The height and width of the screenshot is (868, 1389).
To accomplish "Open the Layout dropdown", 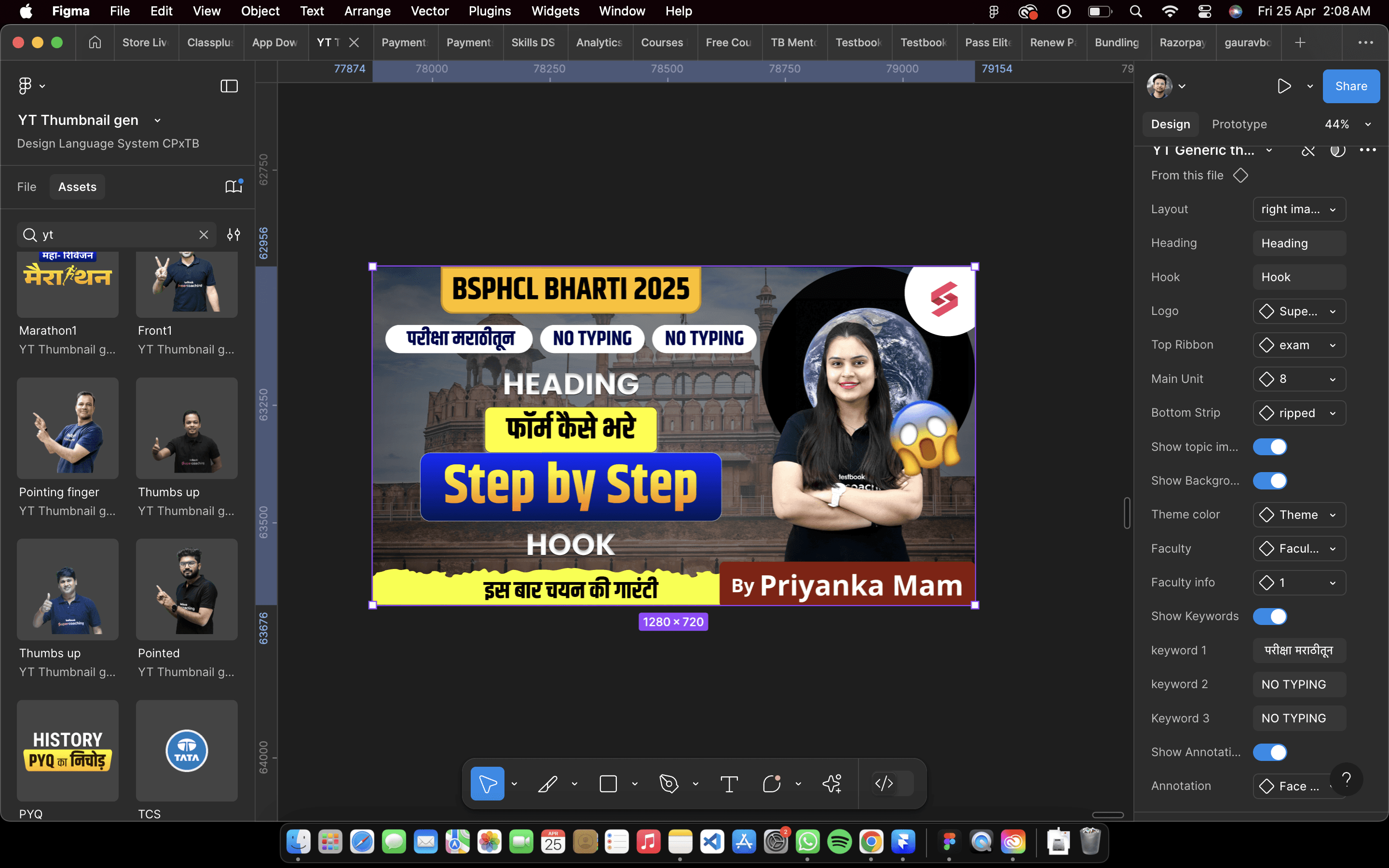I will [1299, 210].
